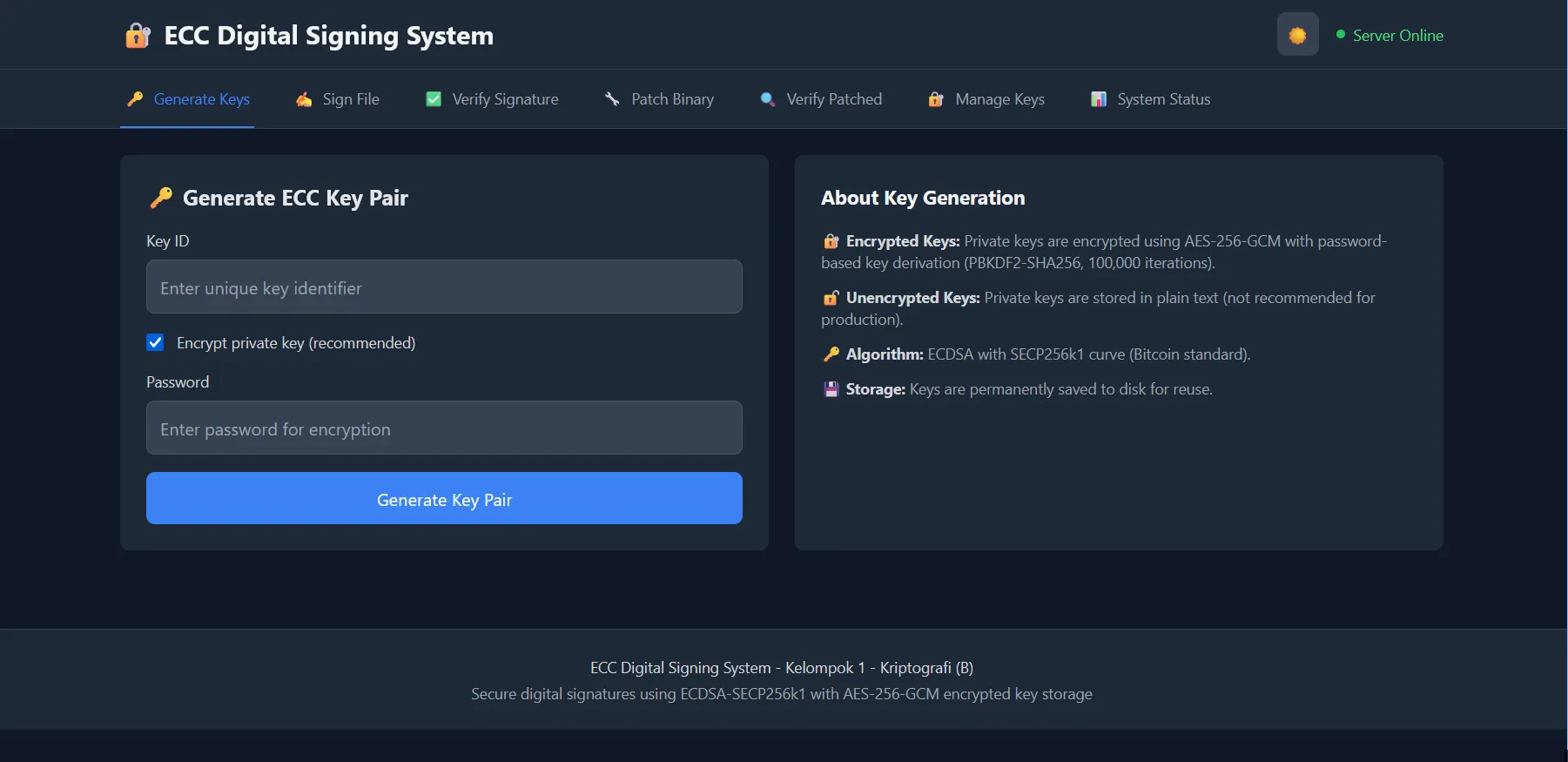This screenshot has width=1568, height=762.
Task: Uncheck Encrypt private key checkbox
Action: [155, 343]
